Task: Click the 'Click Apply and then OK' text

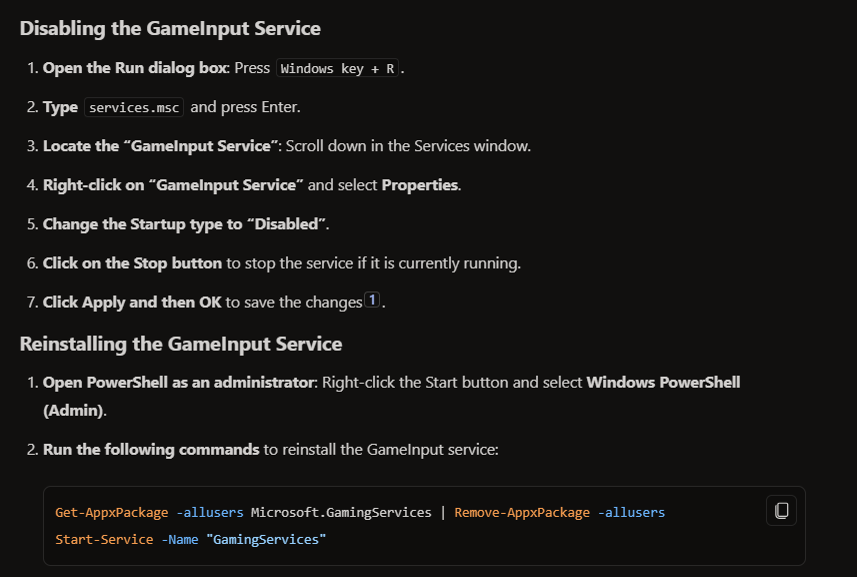Action: [x=132, y=303]
